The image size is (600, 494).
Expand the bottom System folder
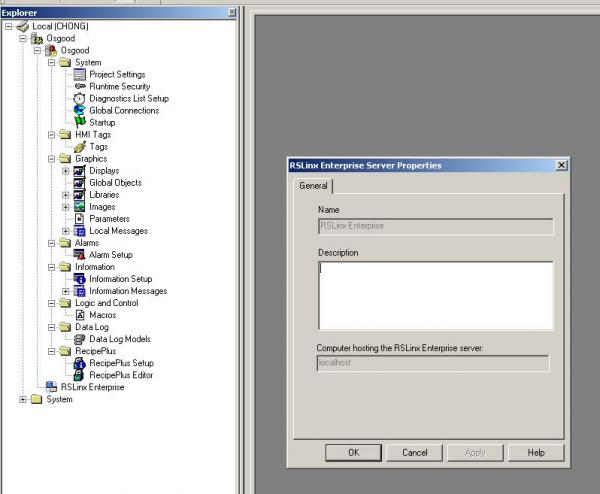23,399
